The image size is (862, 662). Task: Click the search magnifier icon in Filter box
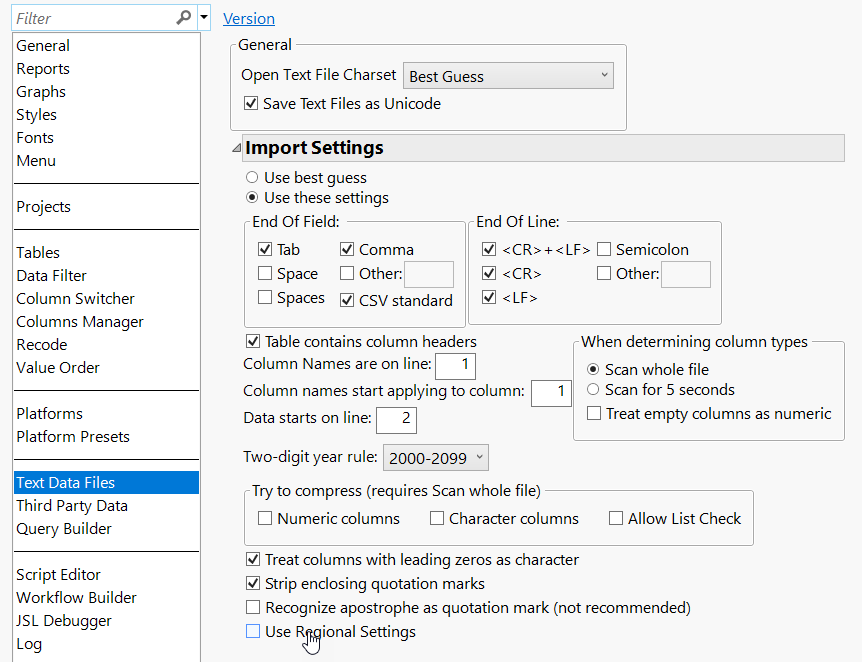(185, 18)
